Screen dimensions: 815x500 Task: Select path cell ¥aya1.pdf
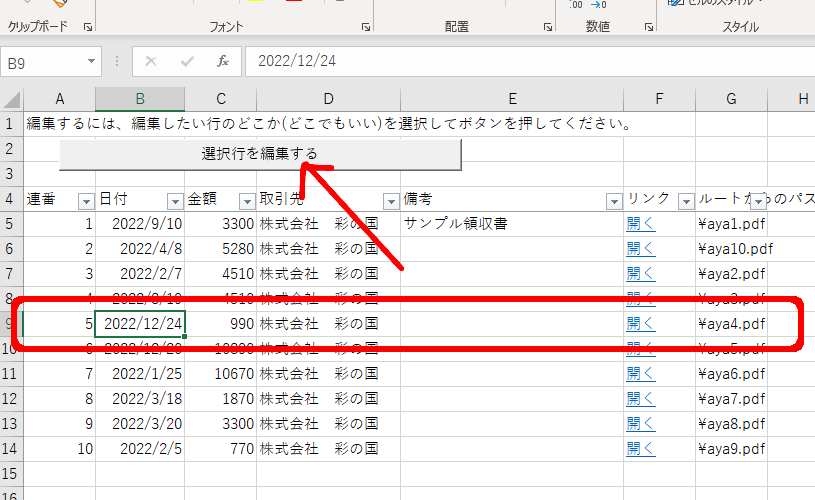click(731, 224)
